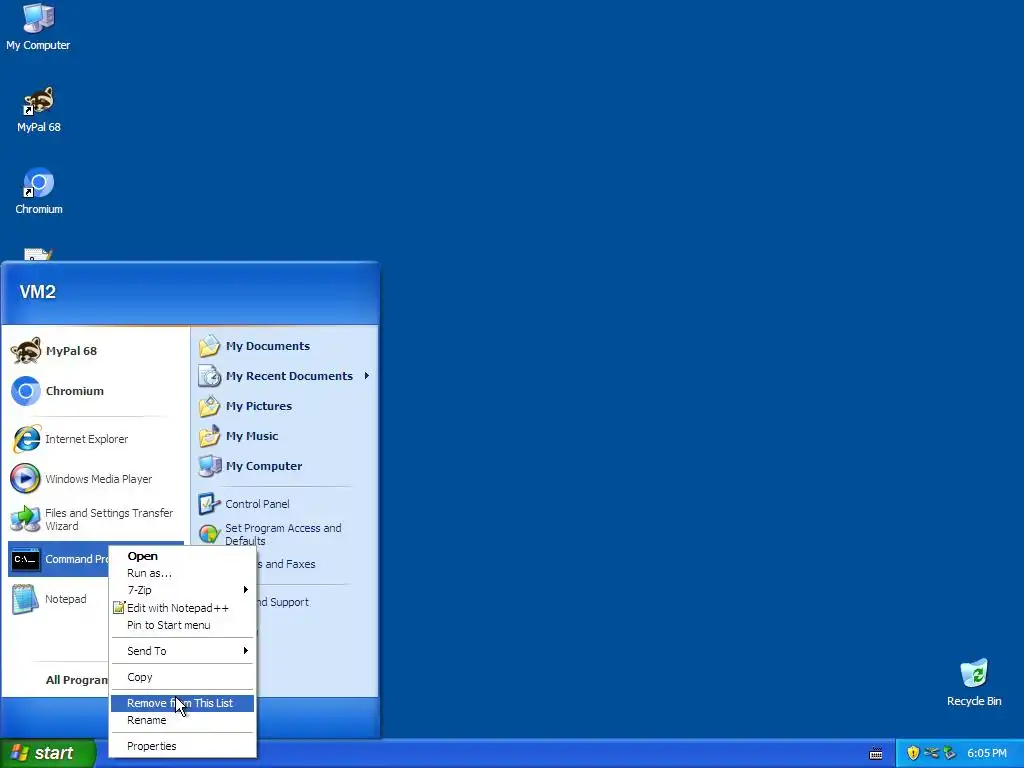Screen dimensions: 1024x768
Task: Open the My Computer desktop icon
Action: pos(38,26)
